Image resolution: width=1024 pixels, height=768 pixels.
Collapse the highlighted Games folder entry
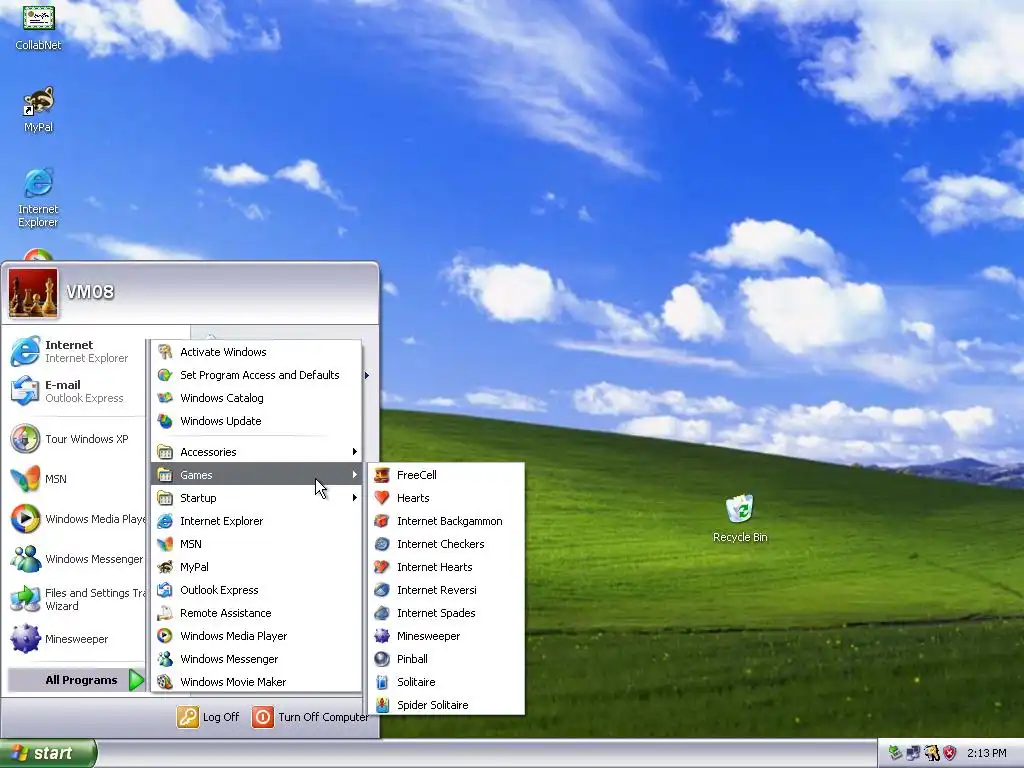(257, 475)
